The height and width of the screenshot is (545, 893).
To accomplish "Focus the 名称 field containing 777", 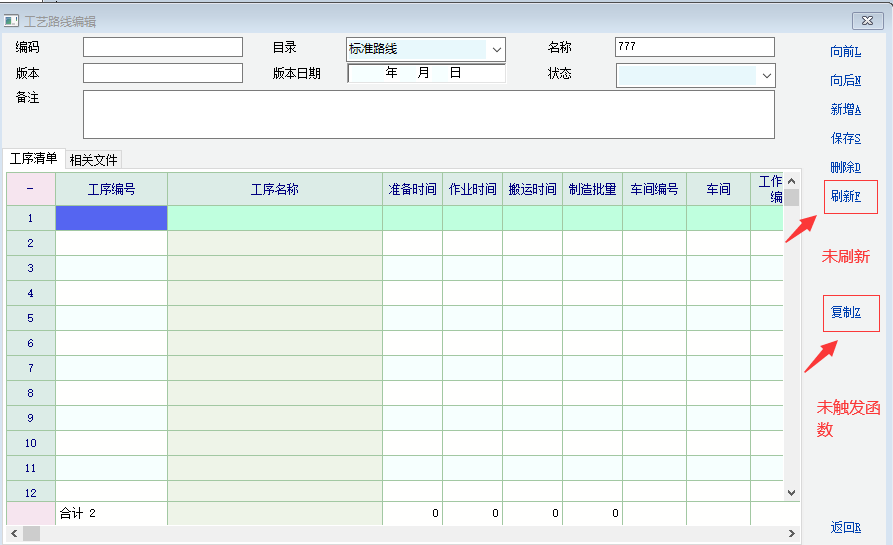I will [x=694, y=47].
